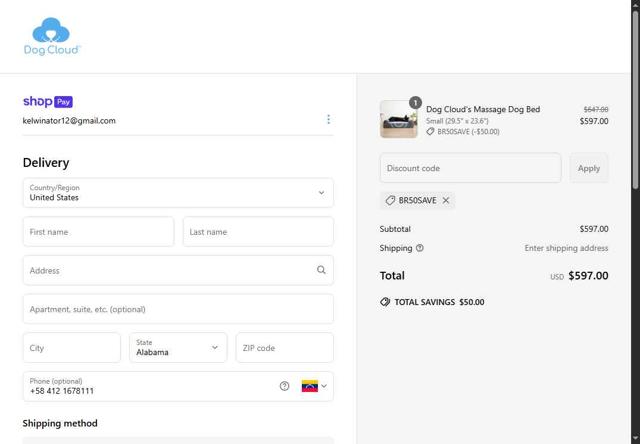Click the Massage Dog Bed product thumbnail

[399, 119]
